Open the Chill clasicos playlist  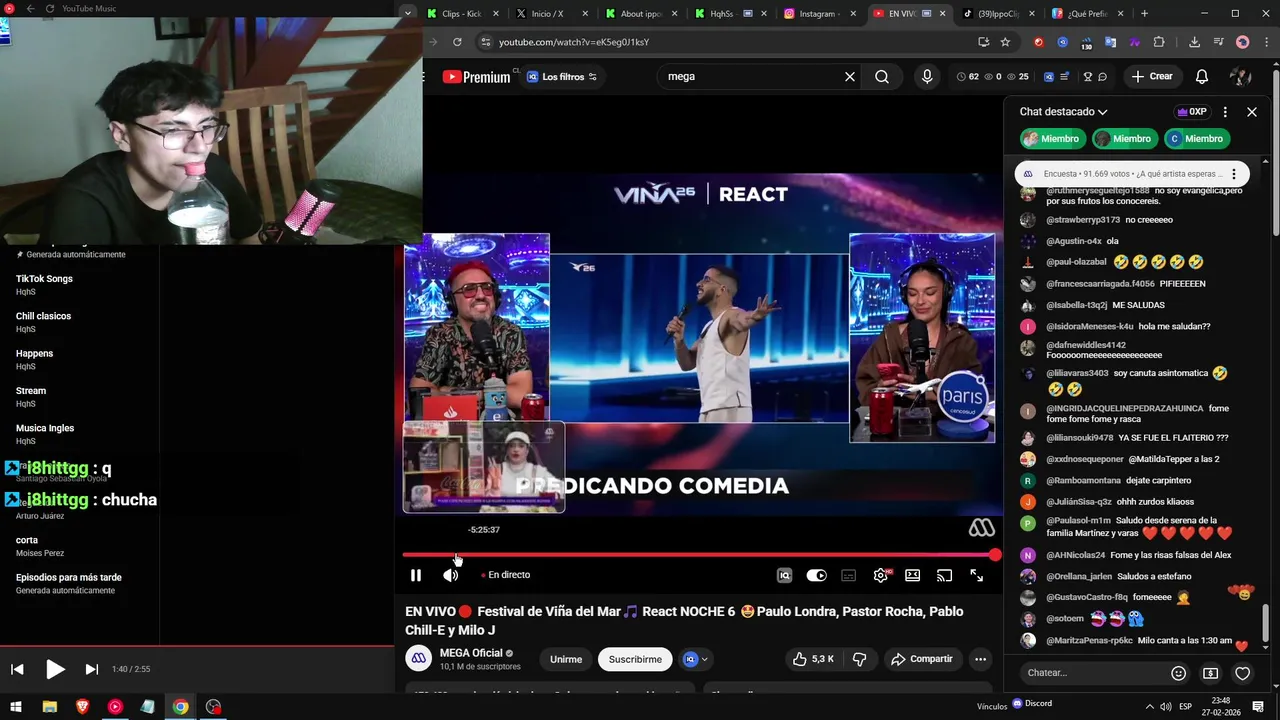pyautogui.click(x=43, y=316)
